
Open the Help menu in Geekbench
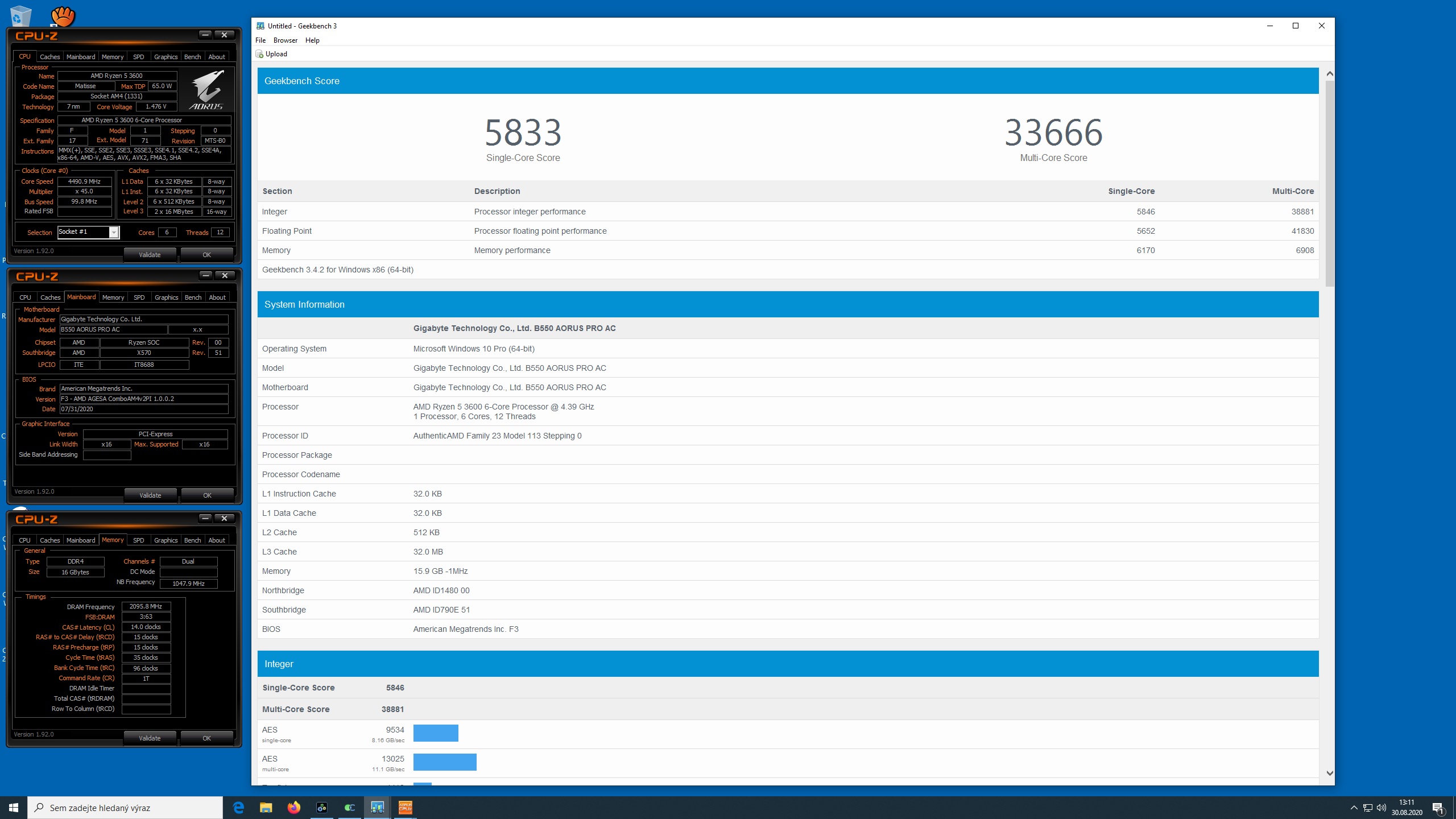[312, 40]
